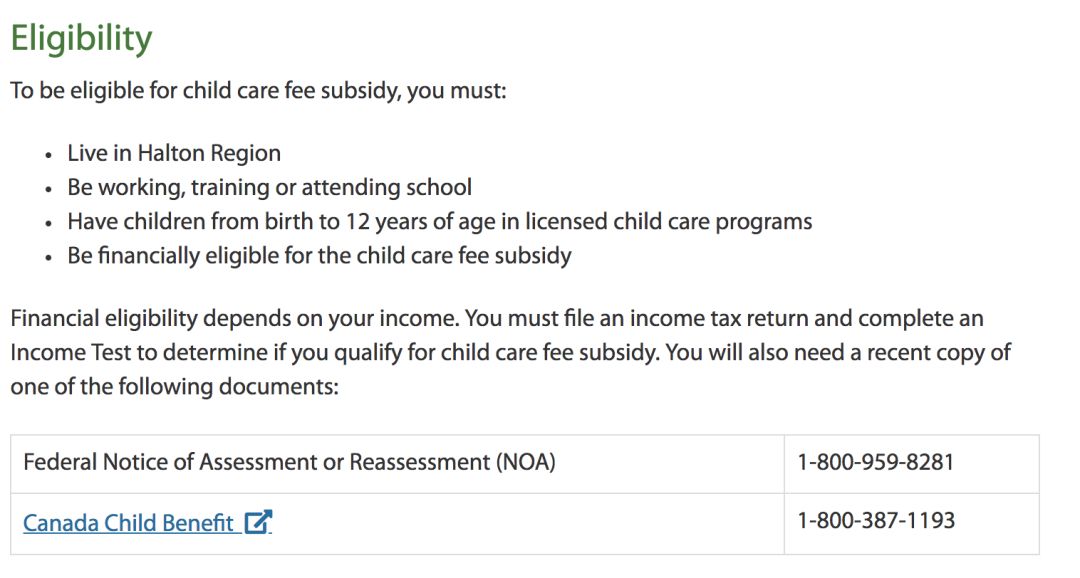
Task: Click 'Be working, training or attending school' item
Action: click(269, 187)
